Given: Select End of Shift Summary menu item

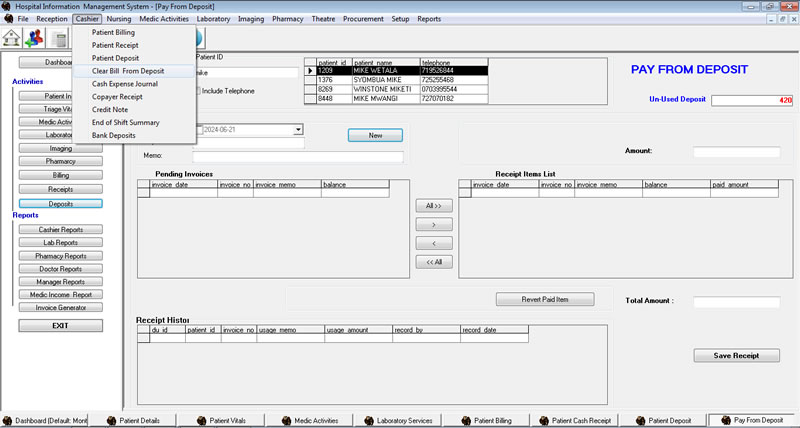Looking at the screenshot, I should point(125,122).
